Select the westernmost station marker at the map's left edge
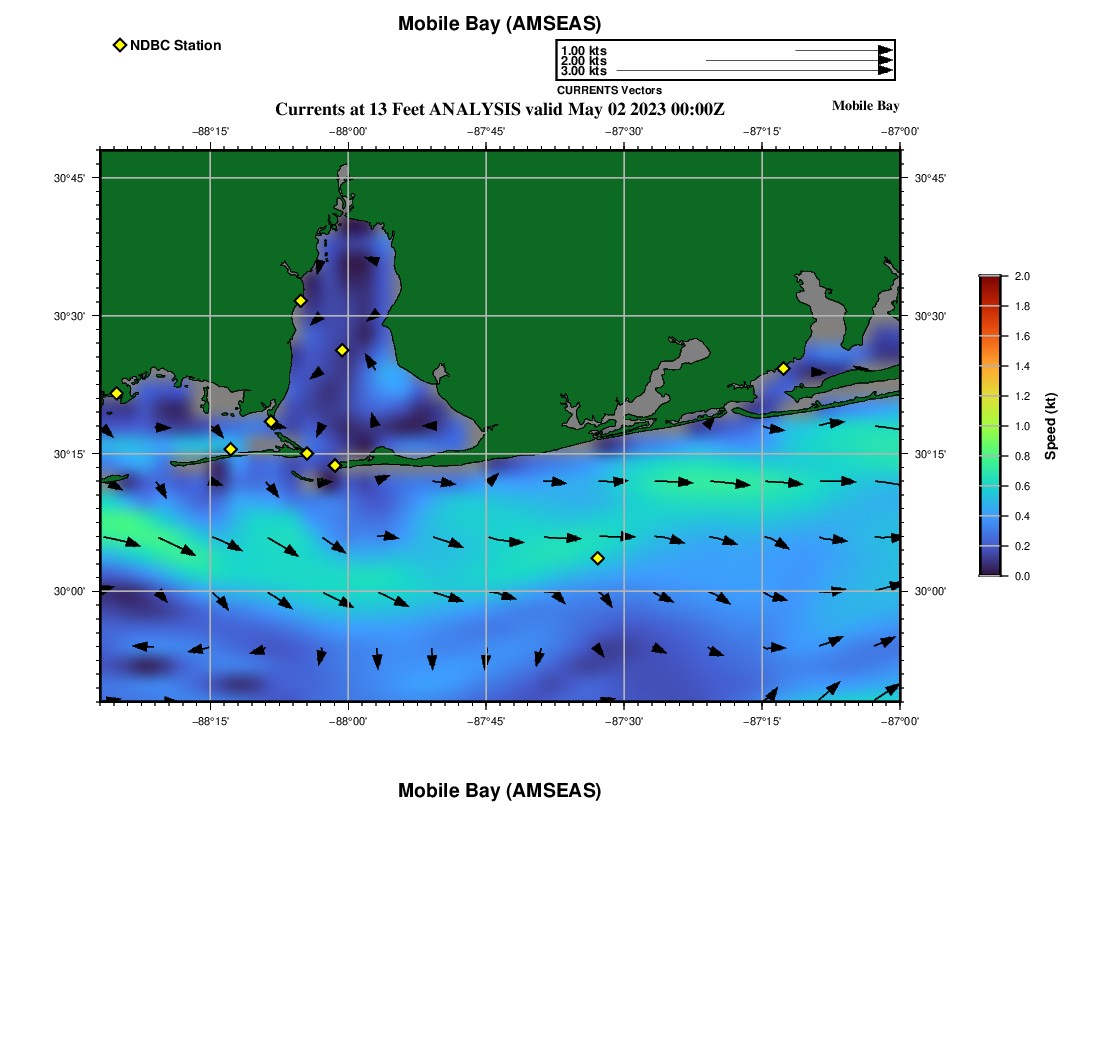This screenshot has width=1100, height=1050. (116, 393)
